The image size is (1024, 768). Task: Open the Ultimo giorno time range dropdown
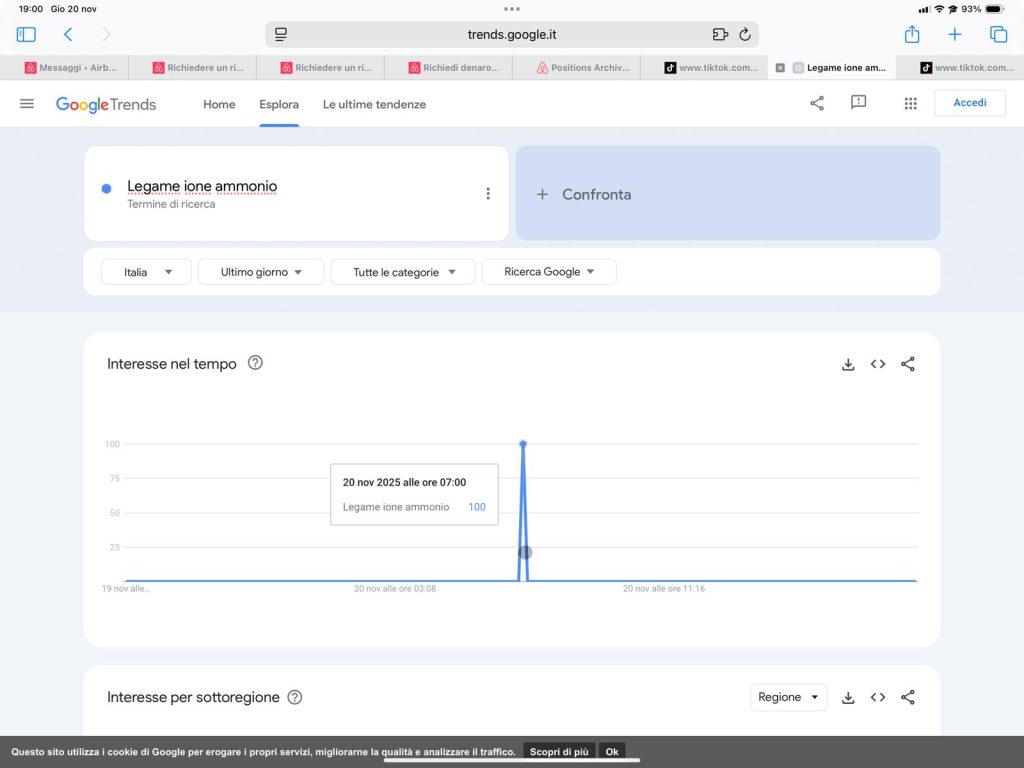tap(261, 272)
